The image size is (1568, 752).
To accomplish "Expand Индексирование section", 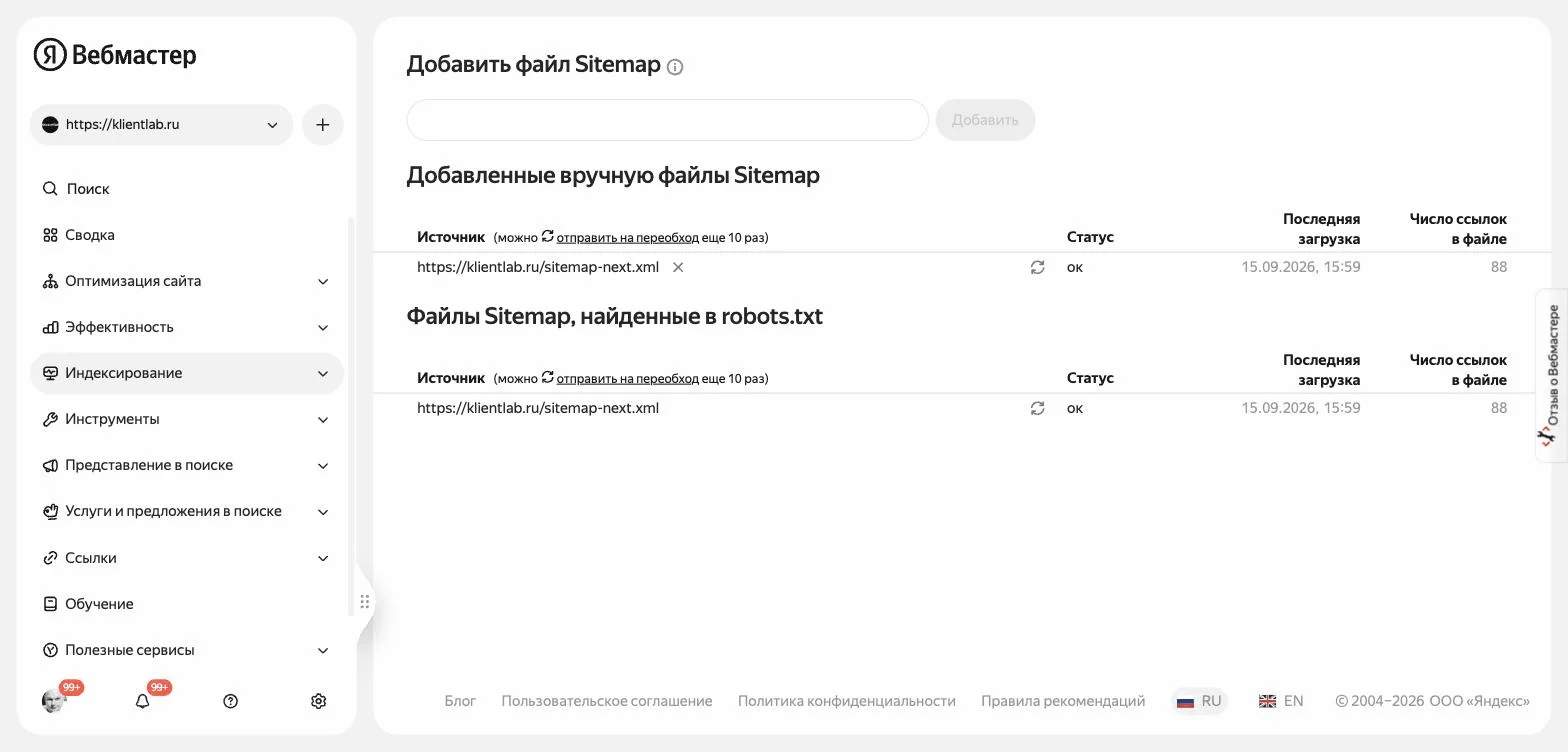I will click(187, 373).
